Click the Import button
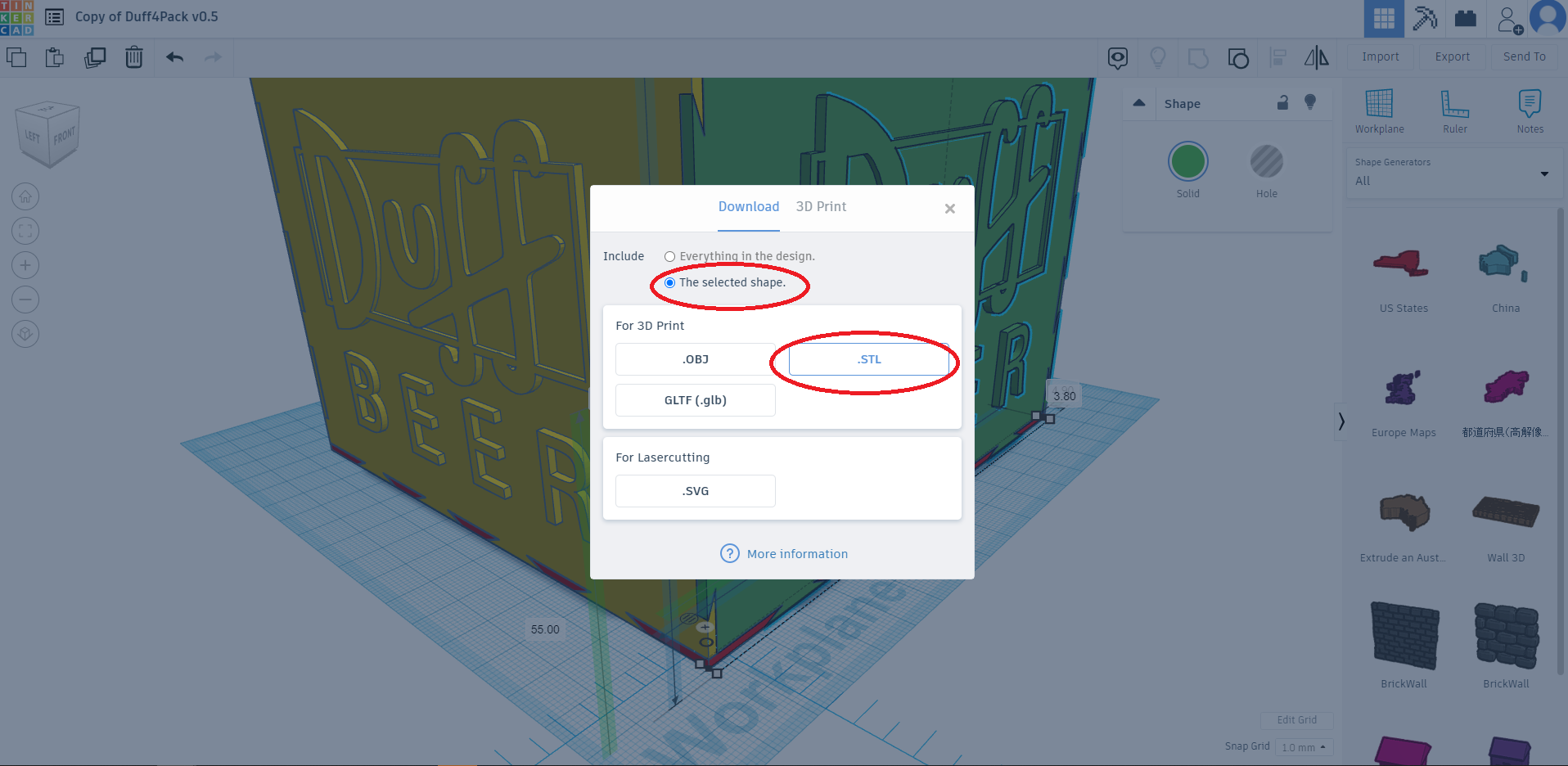Screen dimensions: 1568x766 pyautogui.click(x=1381, y=56)
